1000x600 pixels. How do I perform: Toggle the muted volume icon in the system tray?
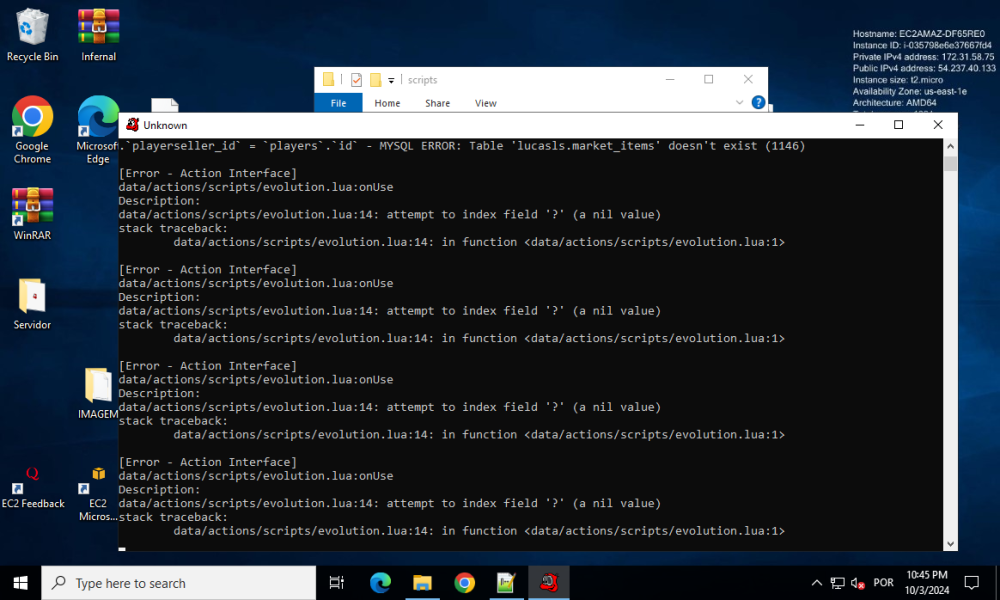click(857, 583)
